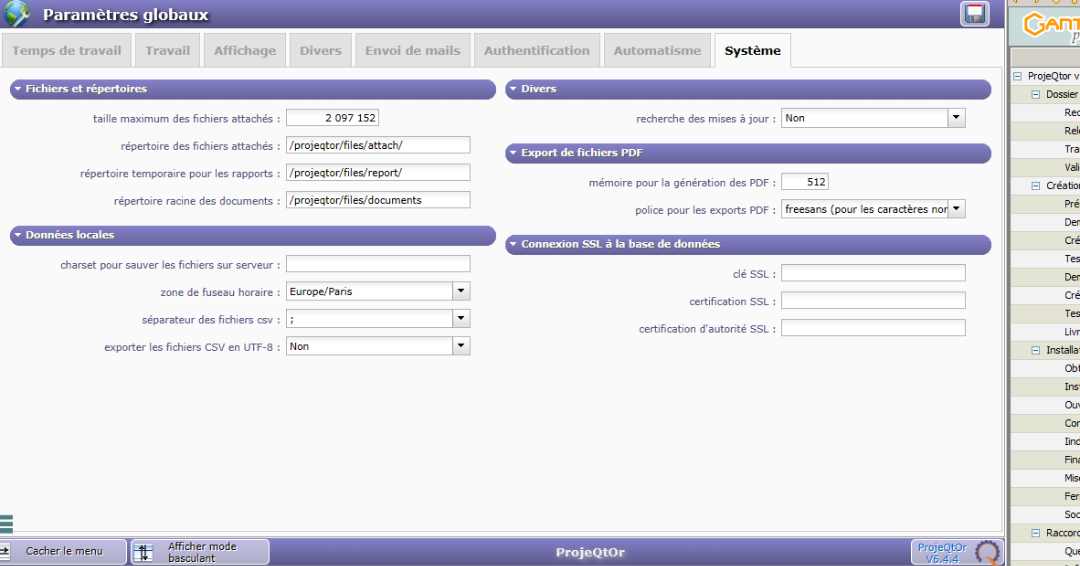This screenshot has height=566, width=1080.
Task: Click the save floppy disk icon
Action: pos(974,14)
